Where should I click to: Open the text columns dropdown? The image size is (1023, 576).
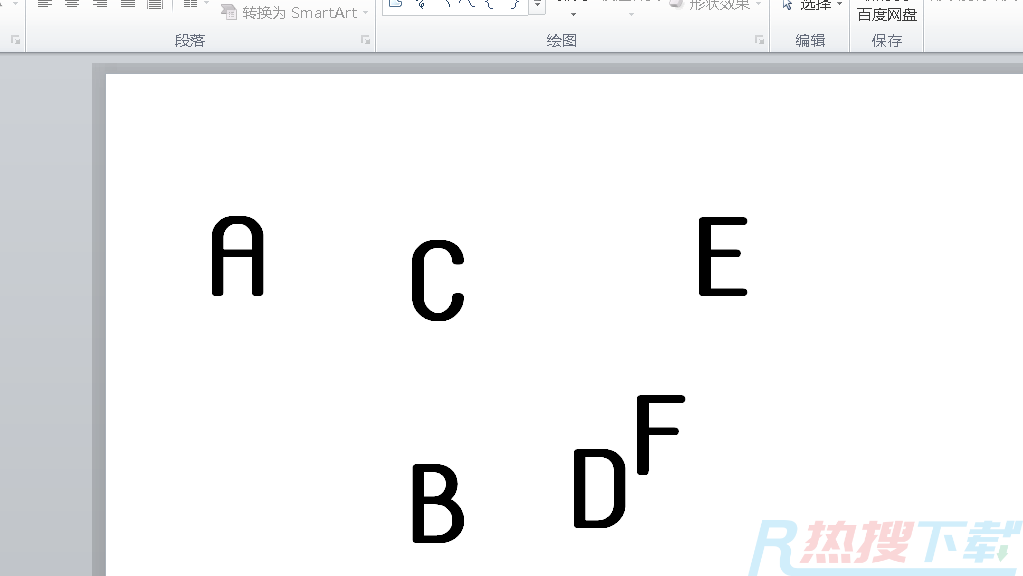pyautogui.click(x=196, y=5)
